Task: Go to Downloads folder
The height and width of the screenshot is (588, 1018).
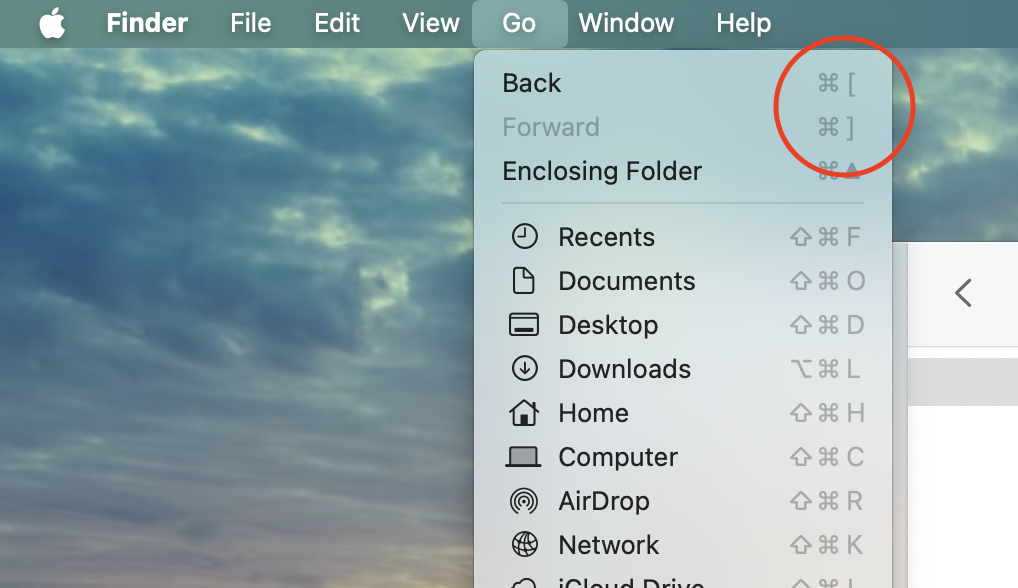Action: pos(683,369)
